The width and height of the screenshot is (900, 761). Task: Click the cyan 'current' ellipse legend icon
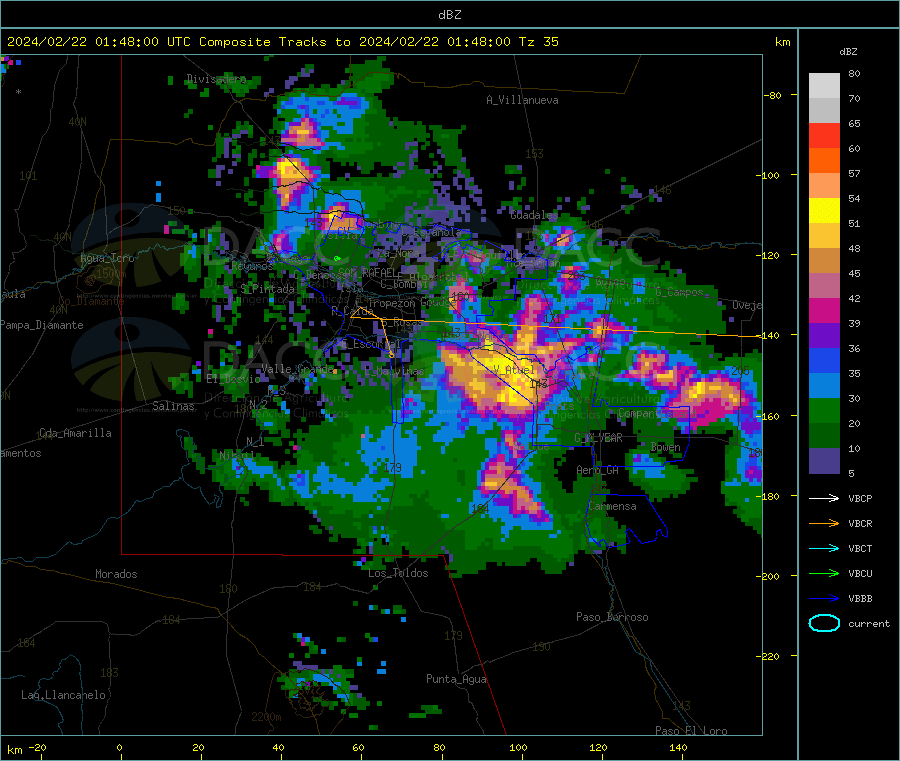click(x=824, y=623)
